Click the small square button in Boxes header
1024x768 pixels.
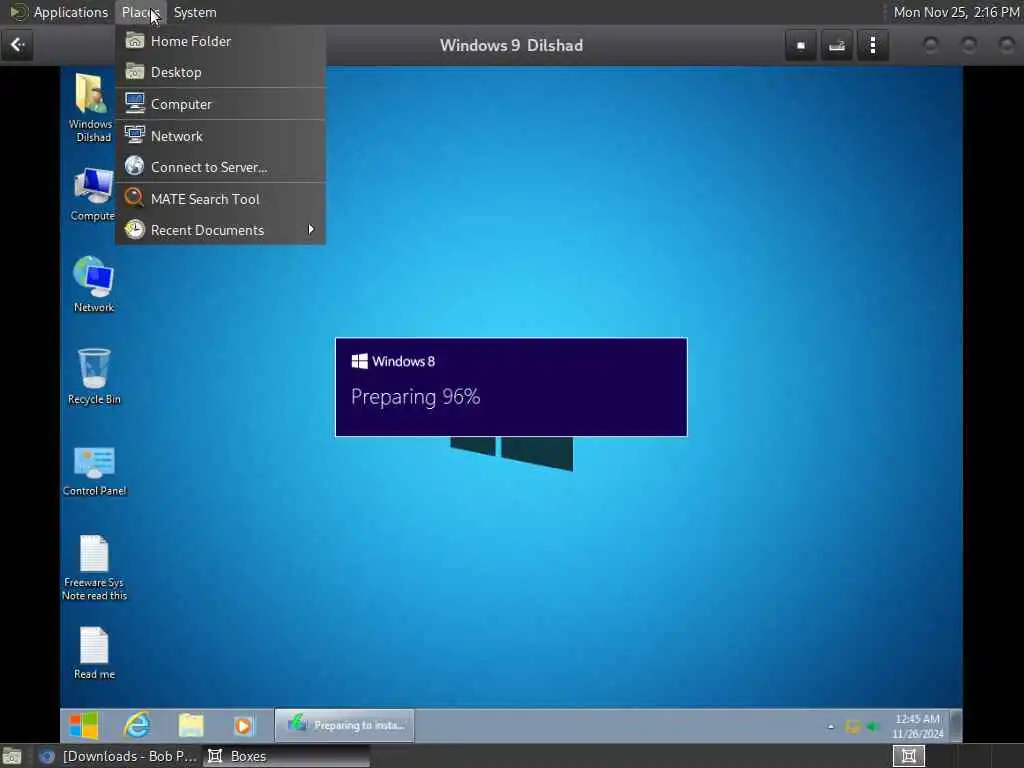coord(801,46)
